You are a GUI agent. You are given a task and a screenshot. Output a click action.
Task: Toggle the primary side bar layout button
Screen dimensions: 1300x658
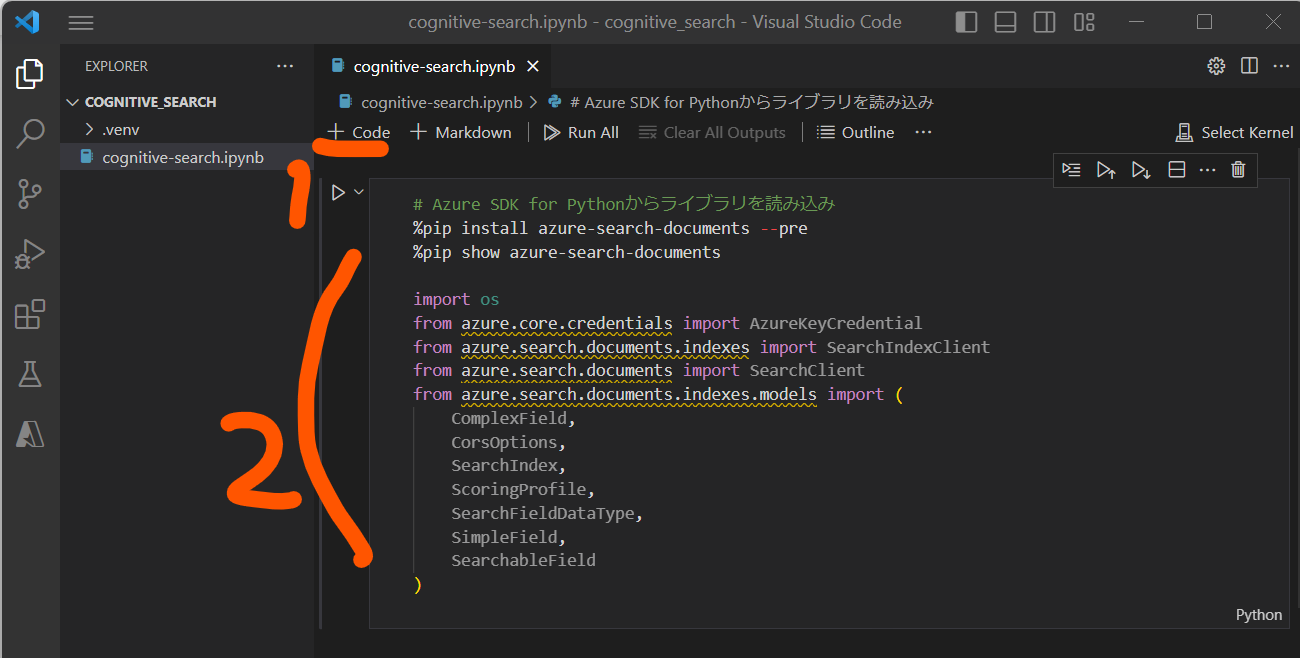point(967,22)
